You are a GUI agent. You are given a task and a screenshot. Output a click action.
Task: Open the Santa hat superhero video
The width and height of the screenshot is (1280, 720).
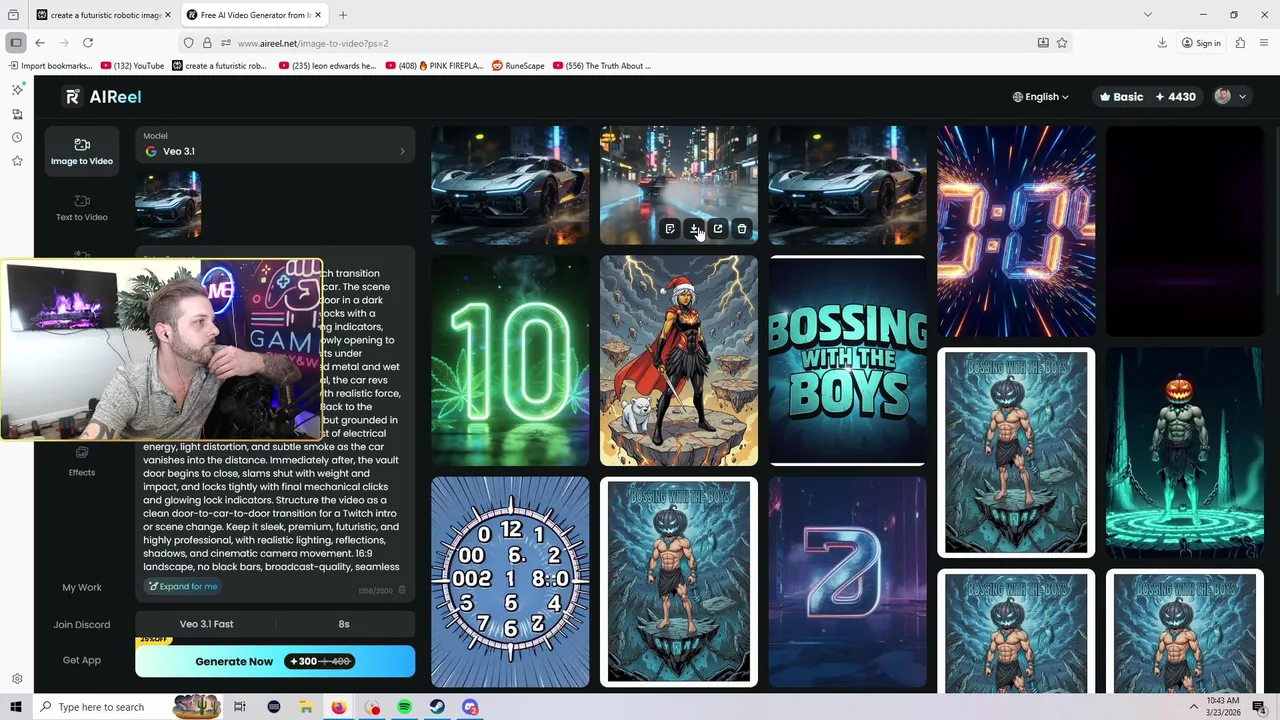[679, 360]
